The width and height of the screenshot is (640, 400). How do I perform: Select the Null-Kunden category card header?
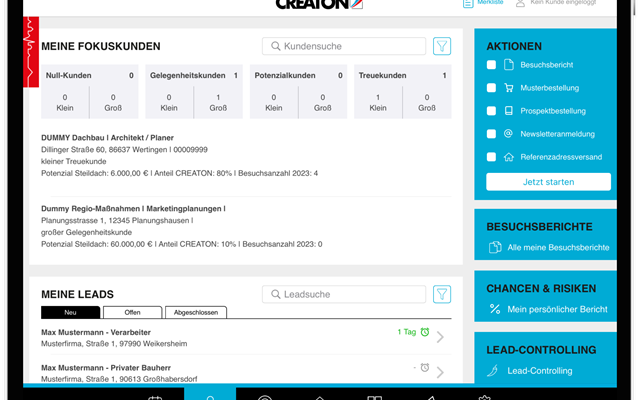89,75
